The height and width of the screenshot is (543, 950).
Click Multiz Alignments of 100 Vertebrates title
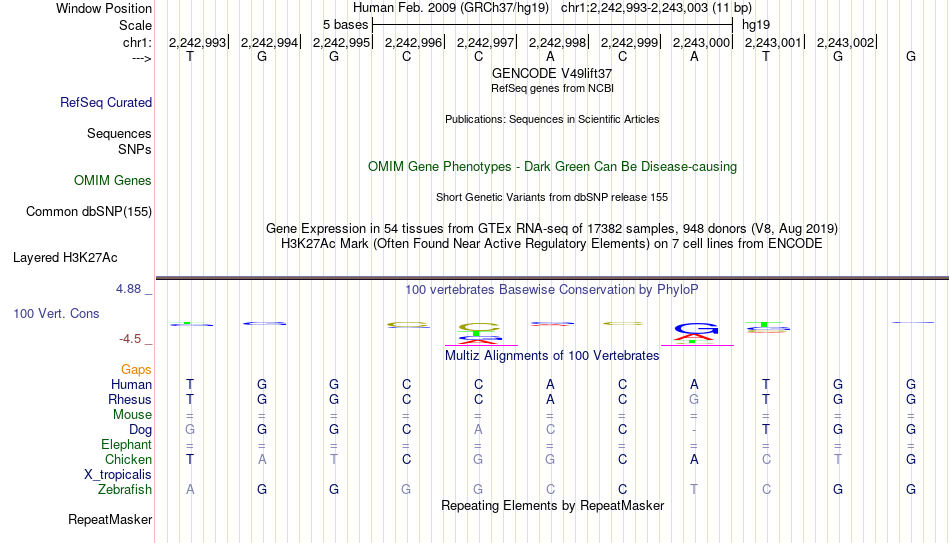[x=552, y=356]
